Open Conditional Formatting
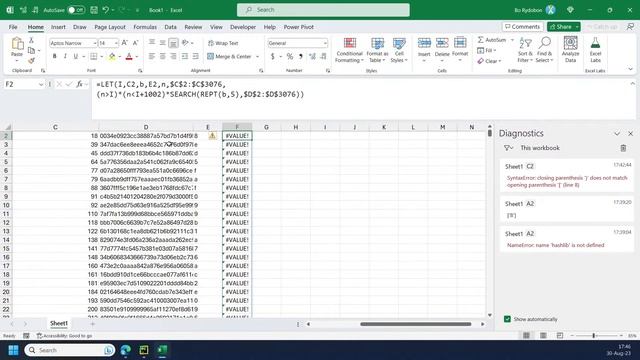This screenshot has height=360, width=640. point(349,50)
